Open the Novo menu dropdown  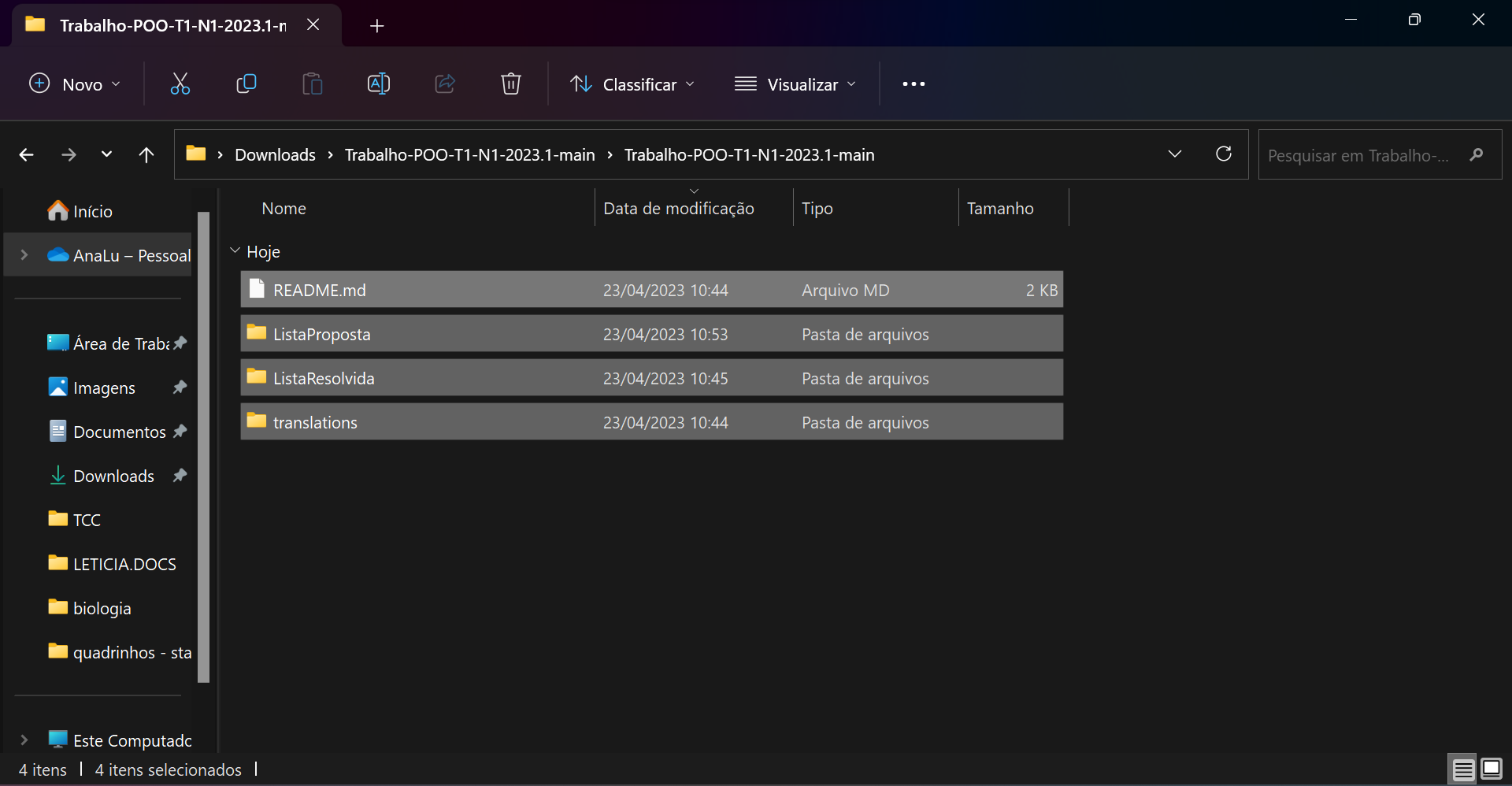(73, 83)
